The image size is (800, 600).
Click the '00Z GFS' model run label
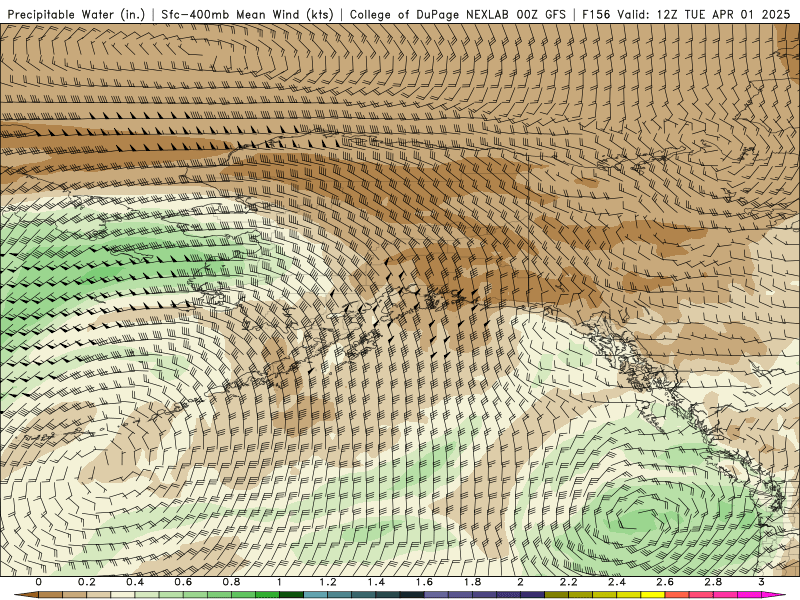(541, 14)
